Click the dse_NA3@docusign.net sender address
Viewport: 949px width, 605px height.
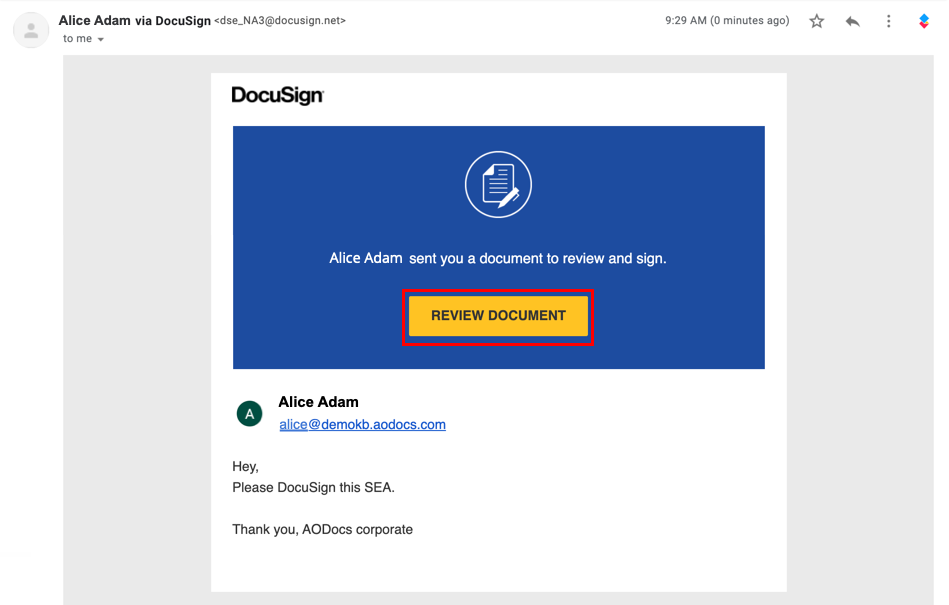coord(280,21)
